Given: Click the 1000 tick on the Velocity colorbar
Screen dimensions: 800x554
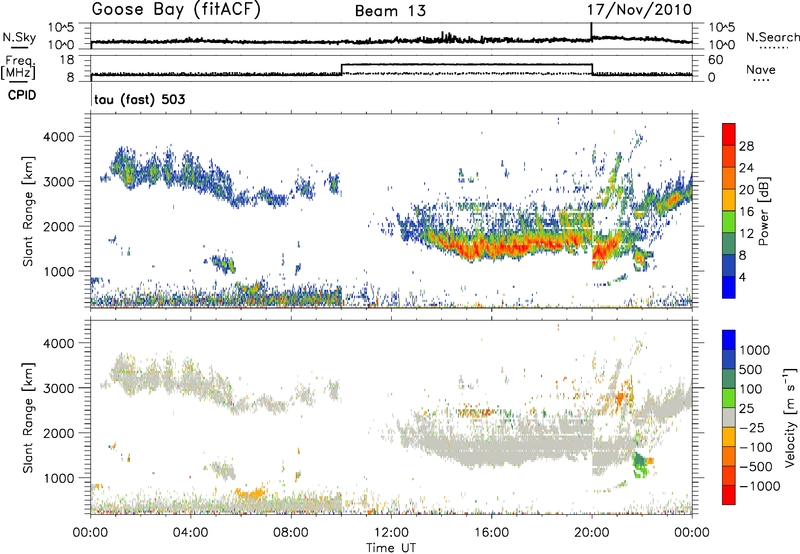Looking at the screenshot, I should coord(755,350).
